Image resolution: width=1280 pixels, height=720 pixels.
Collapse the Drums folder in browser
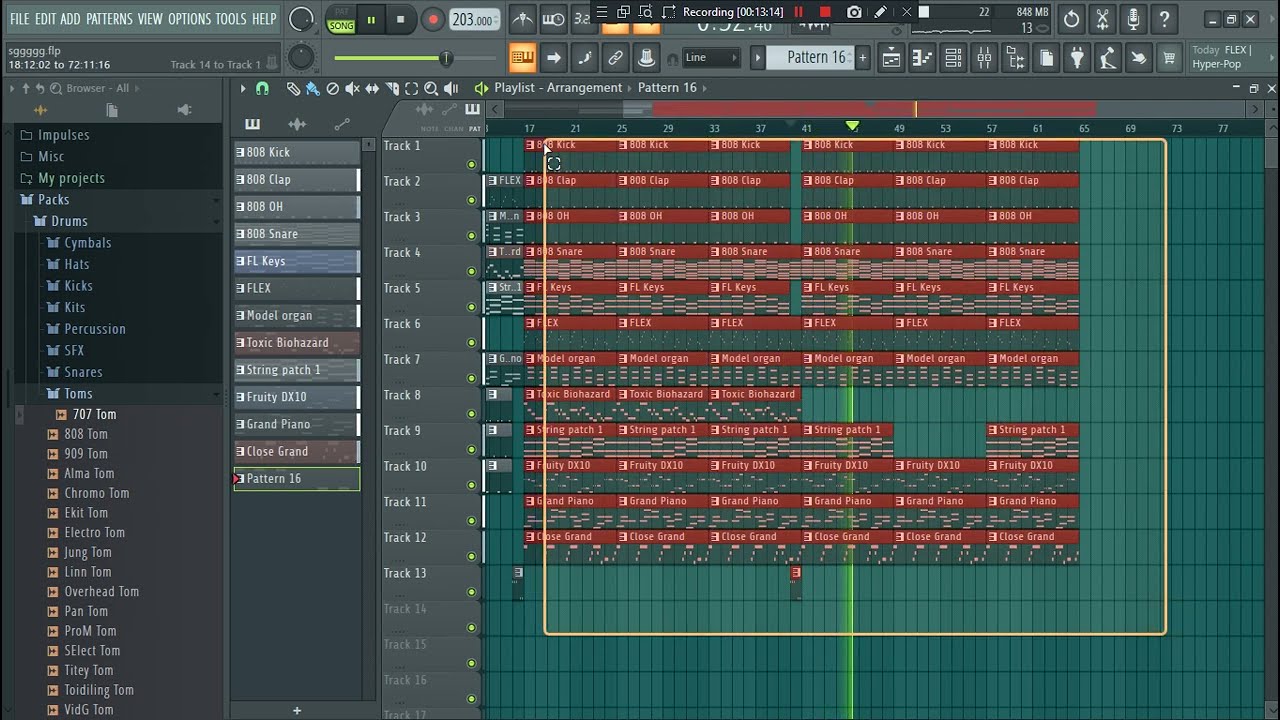click(x=69, y=221)
